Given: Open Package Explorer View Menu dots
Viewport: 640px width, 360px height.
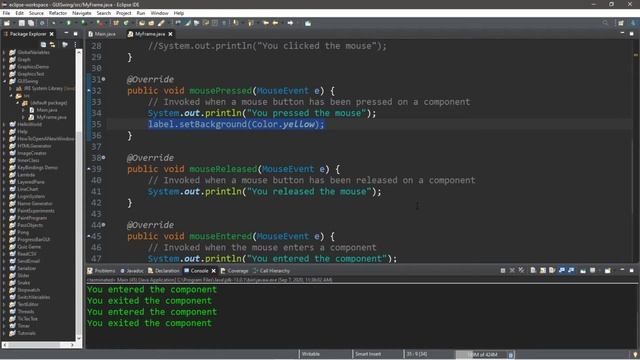Looking at the screenshot, I should (76, 44).
